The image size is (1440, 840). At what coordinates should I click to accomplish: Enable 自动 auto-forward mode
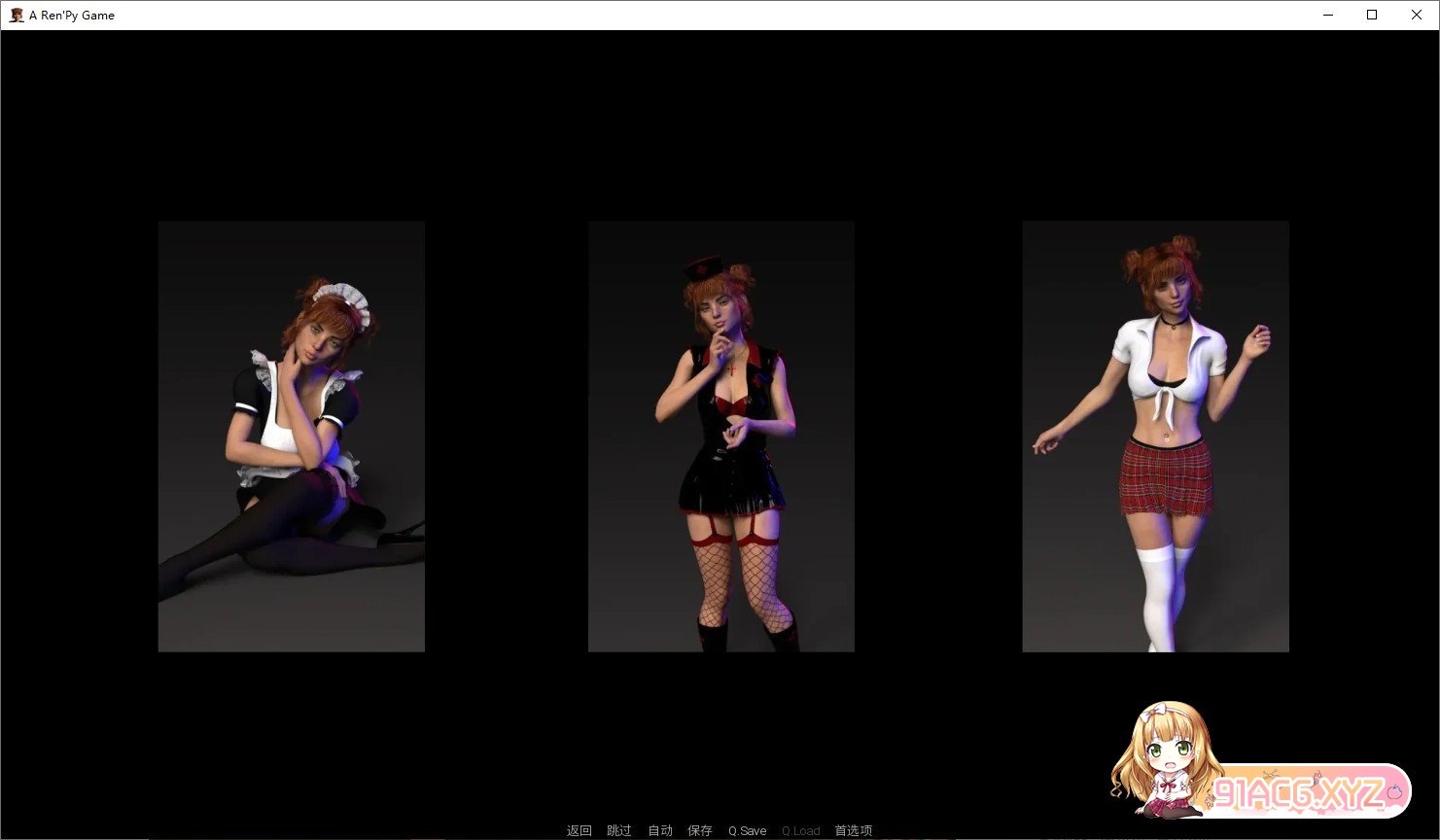point(660,830)
